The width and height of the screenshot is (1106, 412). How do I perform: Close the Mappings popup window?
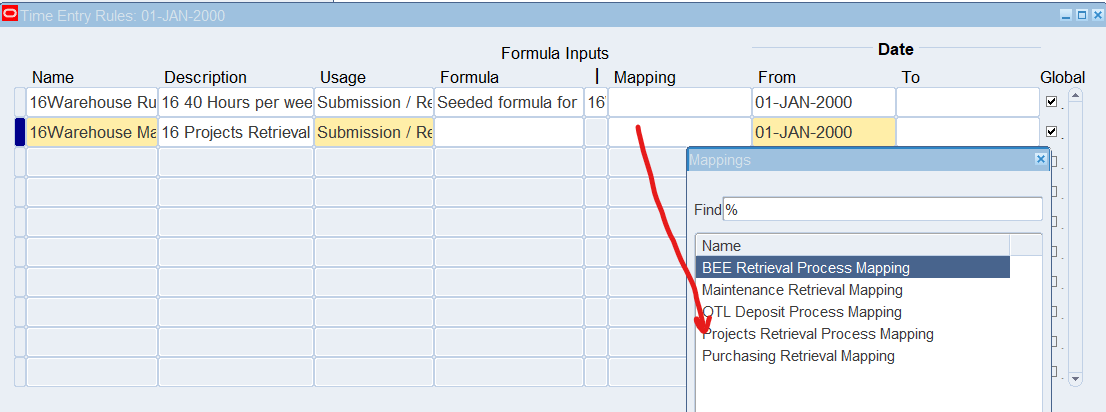1040,159
